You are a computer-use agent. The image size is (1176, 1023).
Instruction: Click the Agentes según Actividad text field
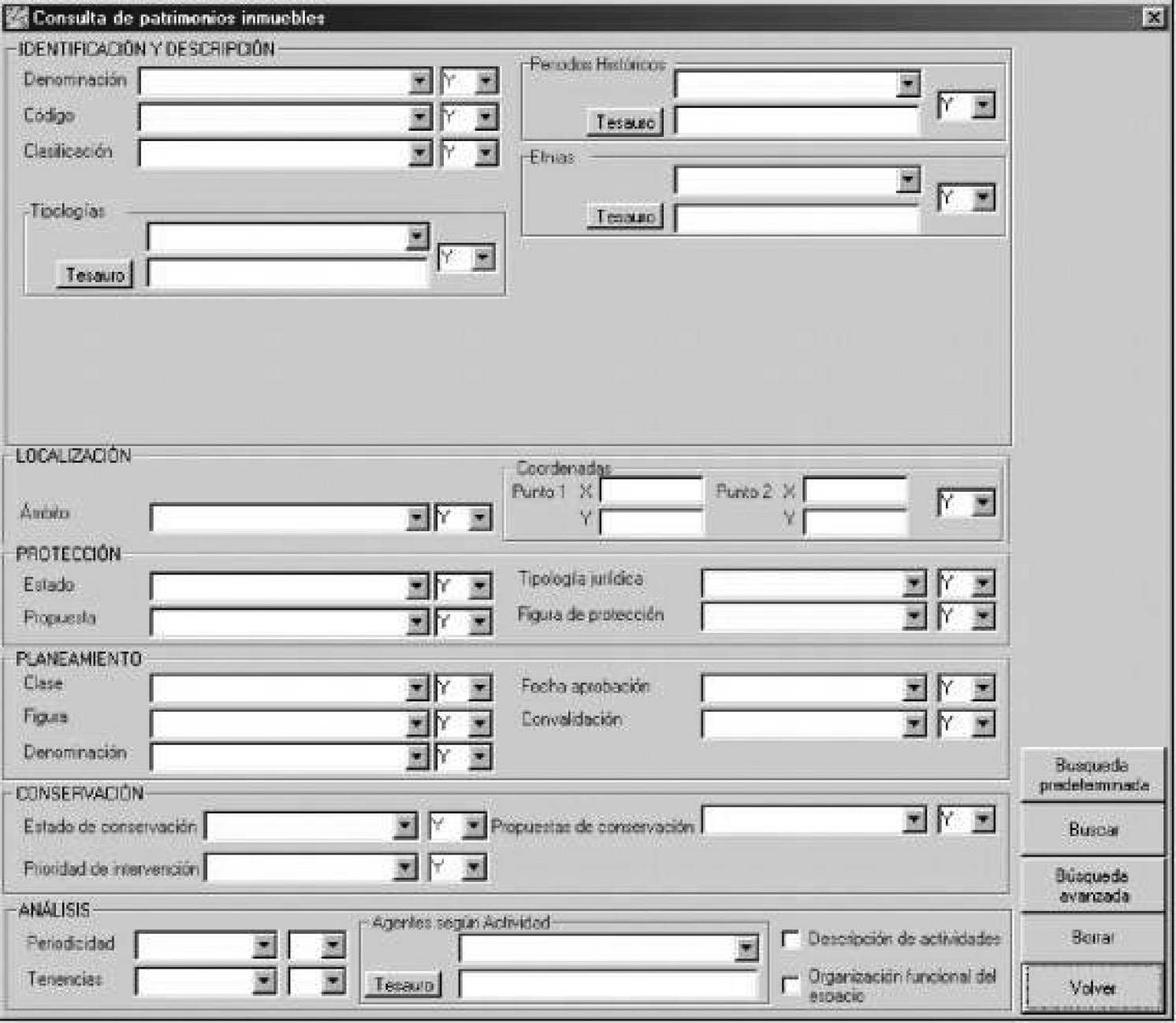coord(608,985)
